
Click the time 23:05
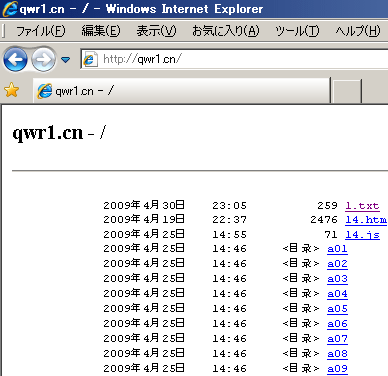coord(230,205)
